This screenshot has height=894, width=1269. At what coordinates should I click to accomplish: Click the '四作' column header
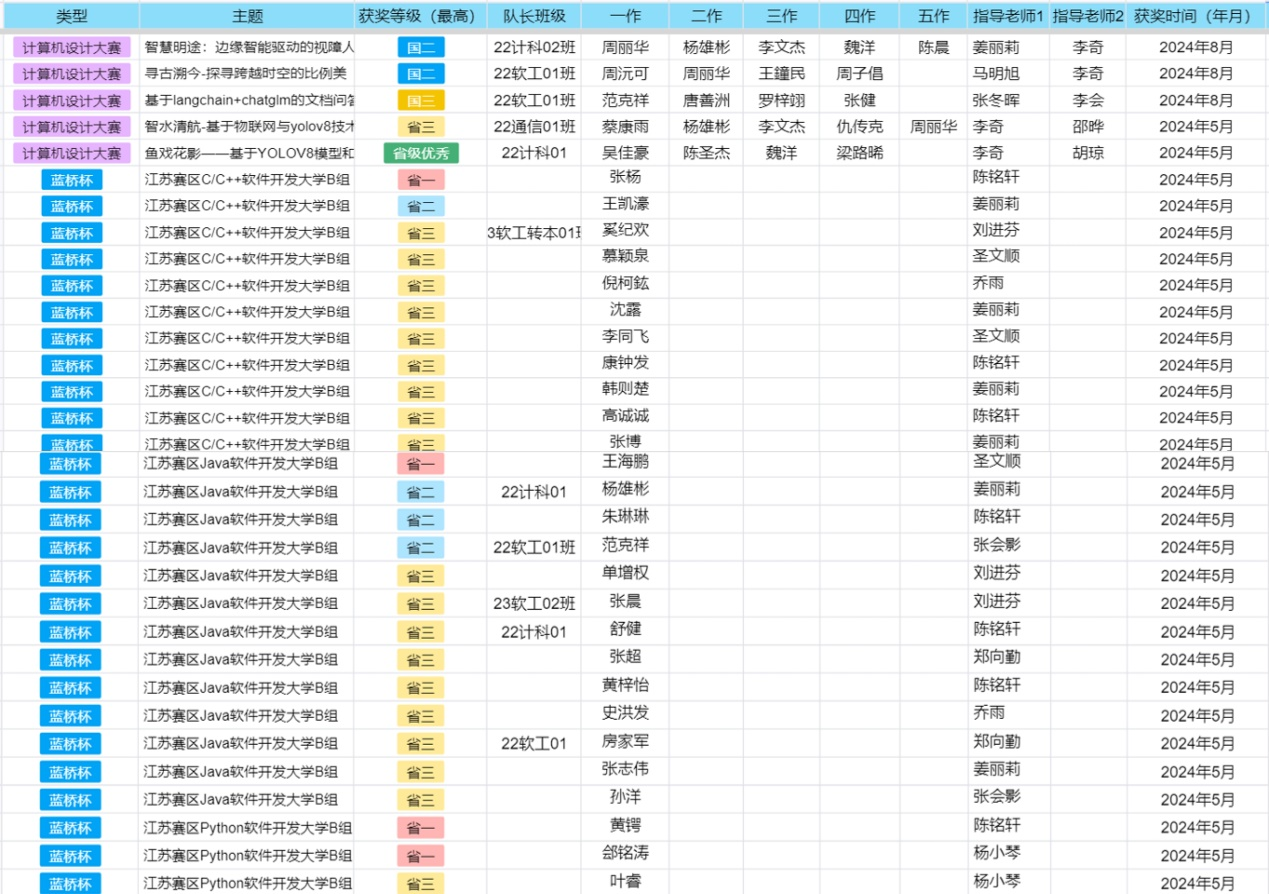click(859, 16)
